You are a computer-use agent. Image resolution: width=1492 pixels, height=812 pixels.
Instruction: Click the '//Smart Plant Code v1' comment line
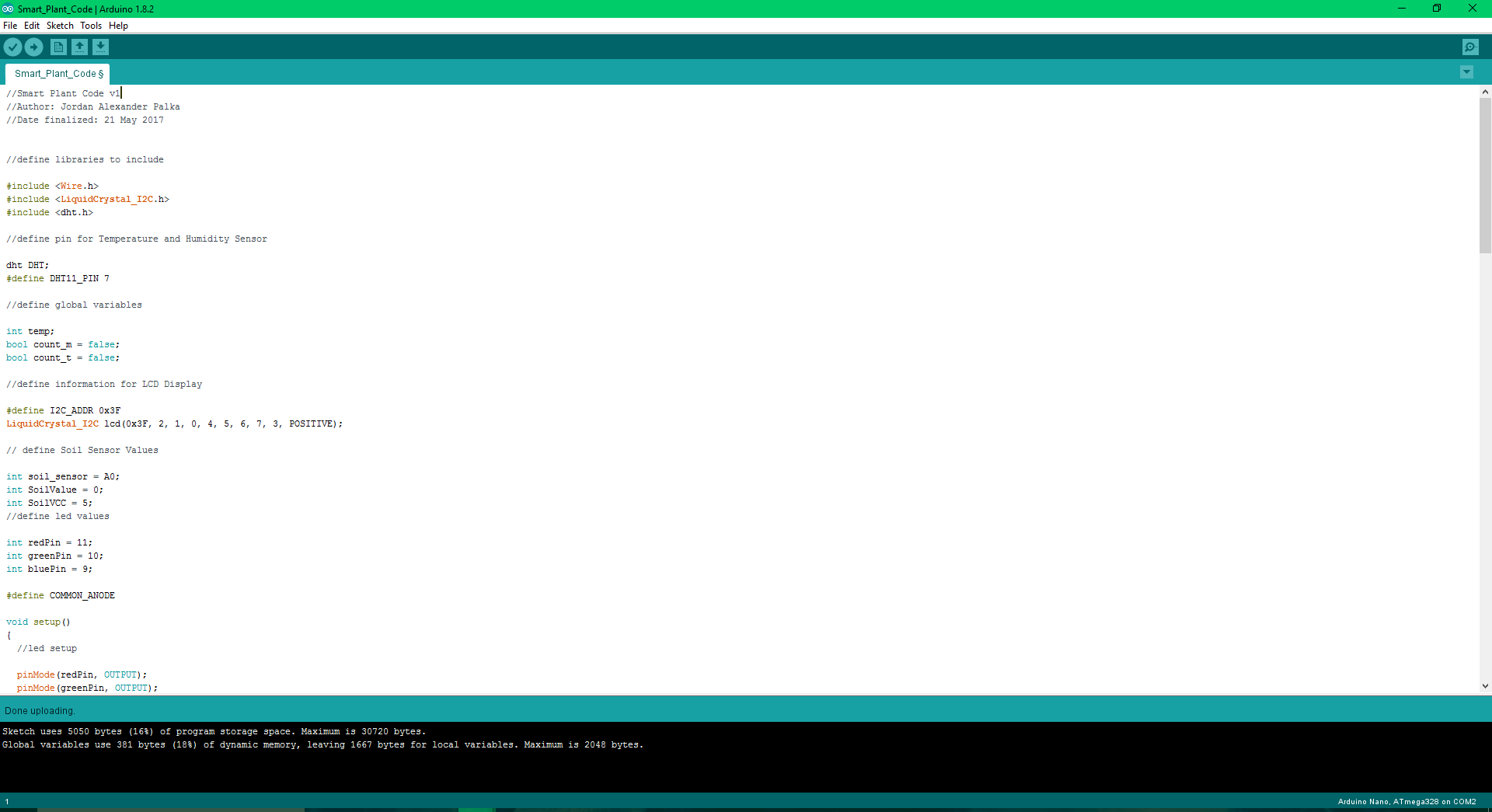(x=64, y=93)
